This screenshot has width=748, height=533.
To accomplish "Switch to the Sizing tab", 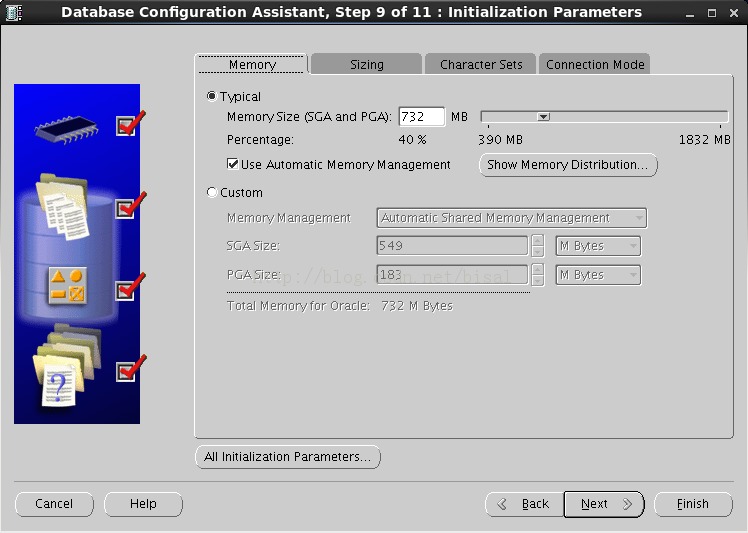I will pos(366,64).
